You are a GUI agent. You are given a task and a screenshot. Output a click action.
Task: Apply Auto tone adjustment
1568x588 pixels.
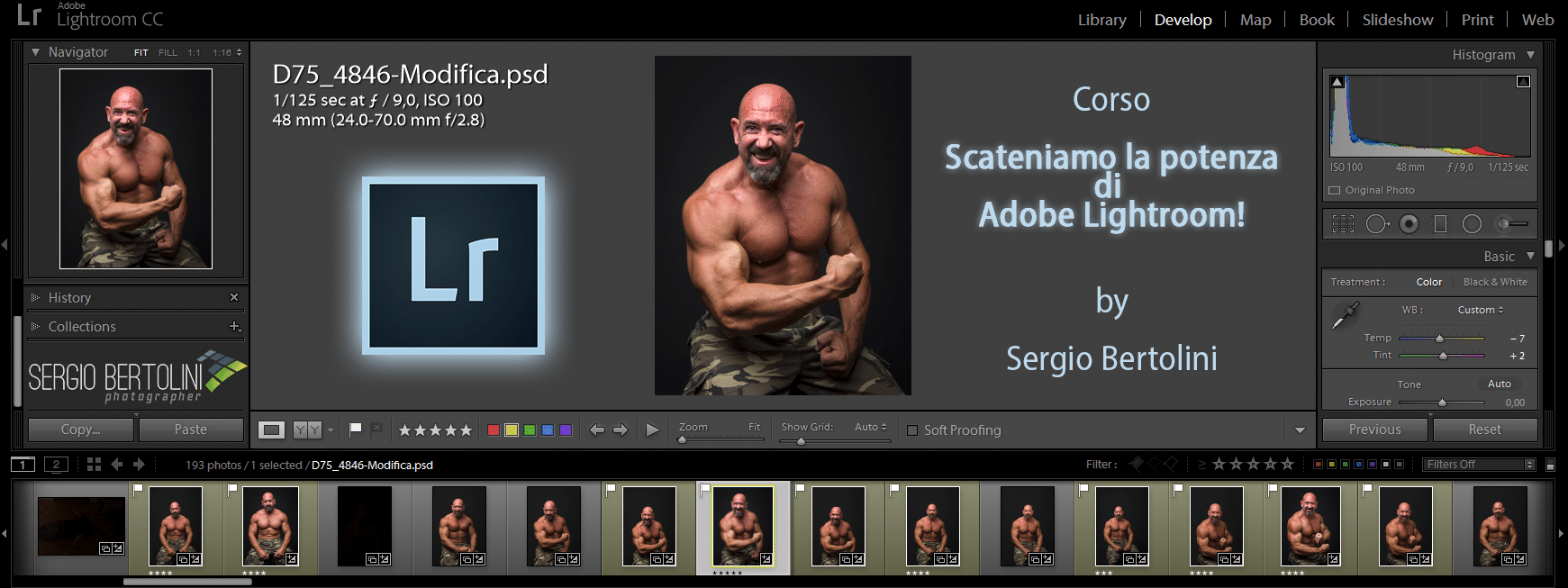coord(1499,384)
